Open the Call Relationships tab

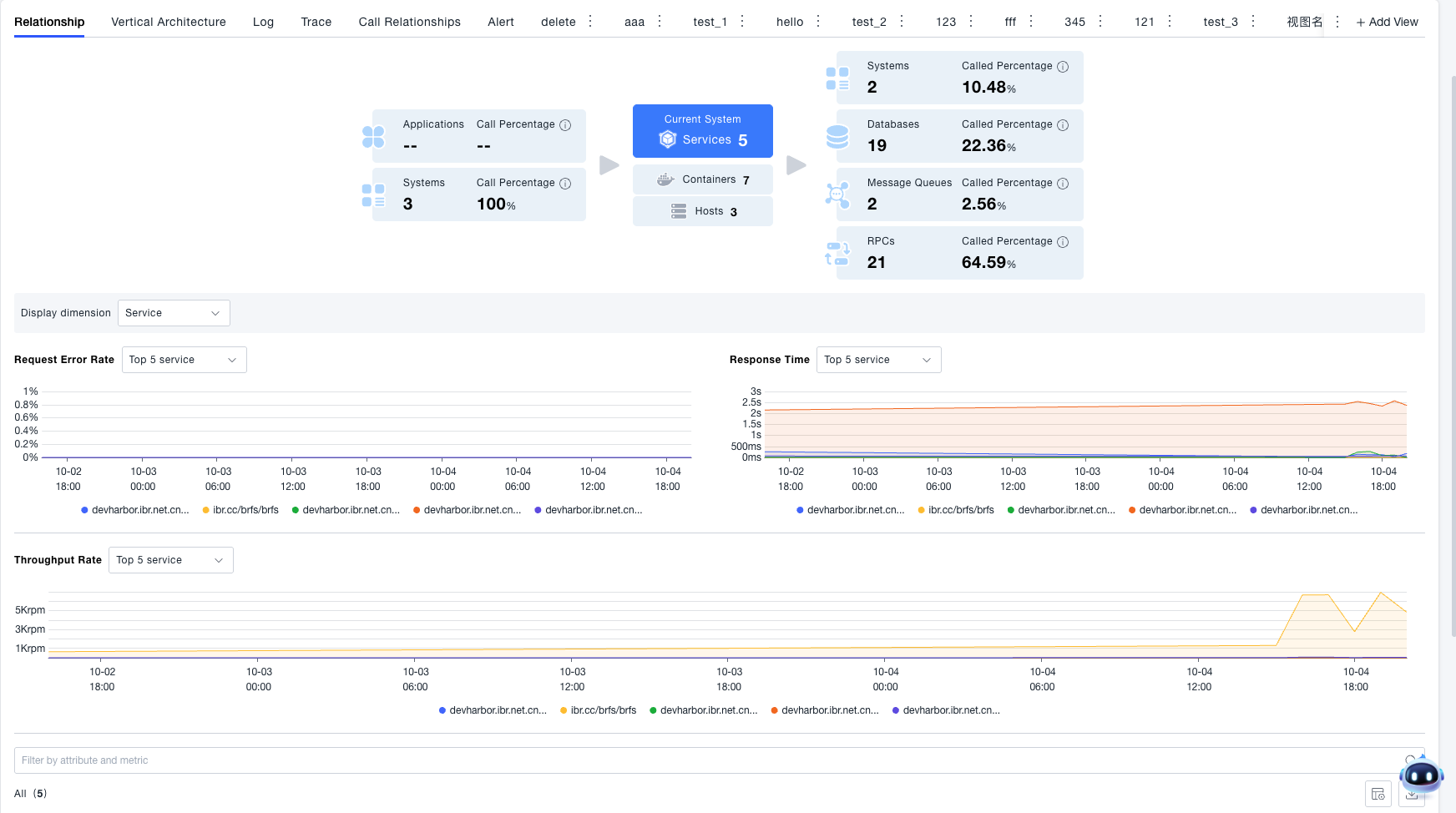click(x=409, y=22)
